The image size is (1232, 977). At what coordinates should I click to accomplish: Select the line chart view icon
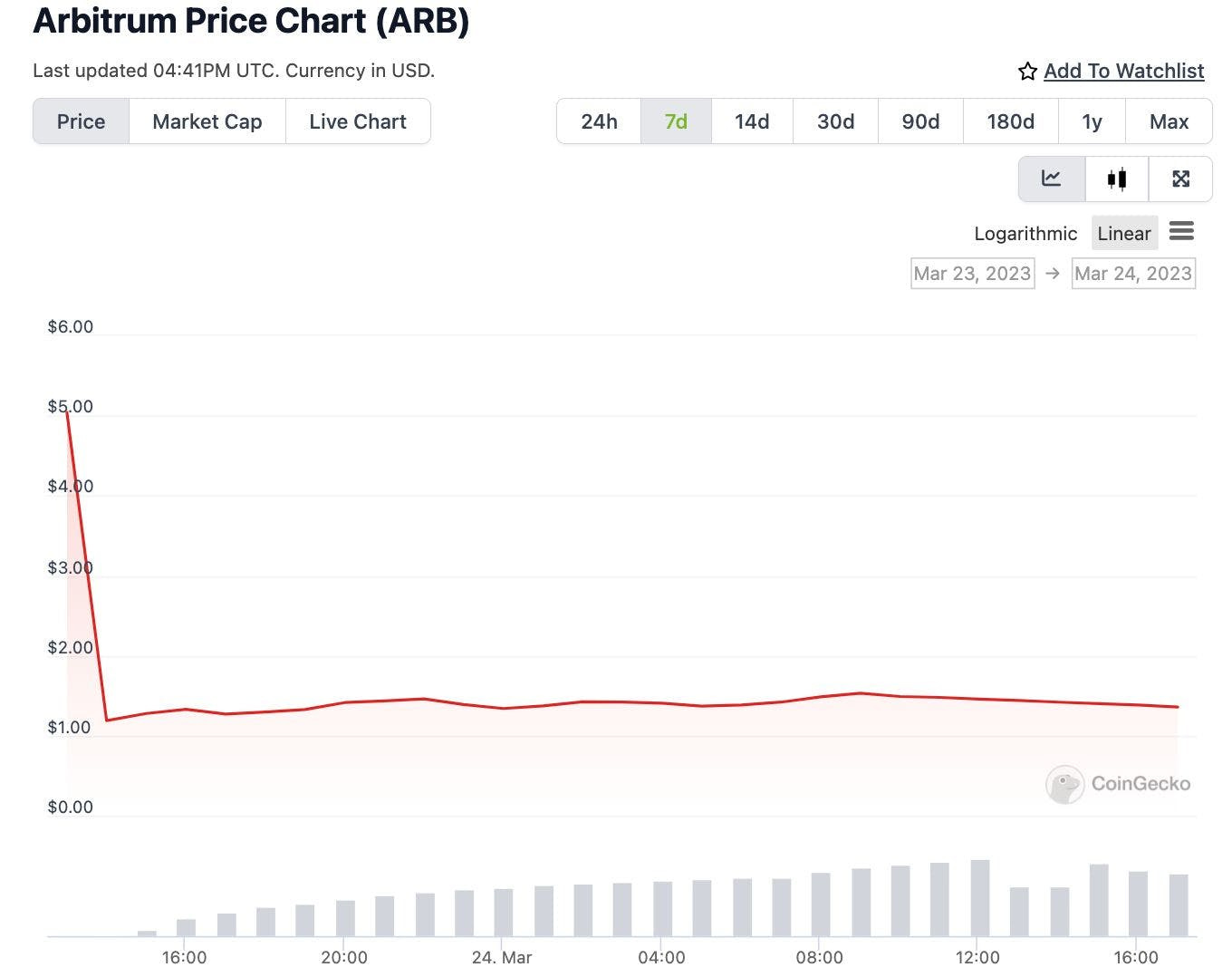click(1051, 179)
